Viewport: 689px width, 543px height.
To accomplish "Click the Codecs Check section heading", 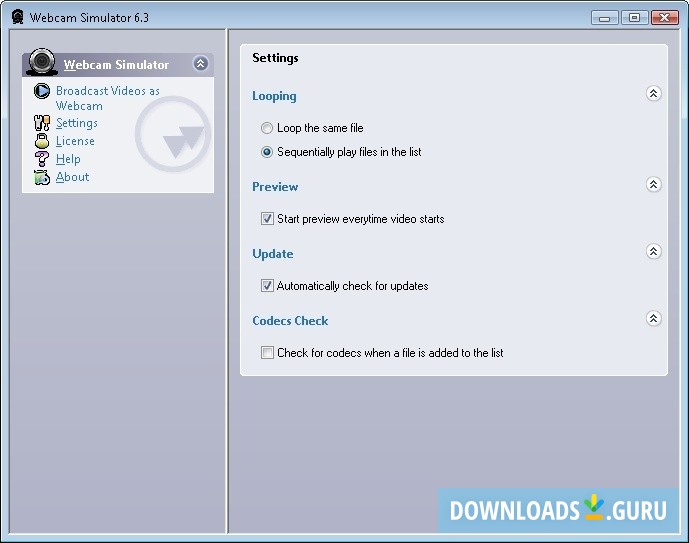I will point(290,321).
